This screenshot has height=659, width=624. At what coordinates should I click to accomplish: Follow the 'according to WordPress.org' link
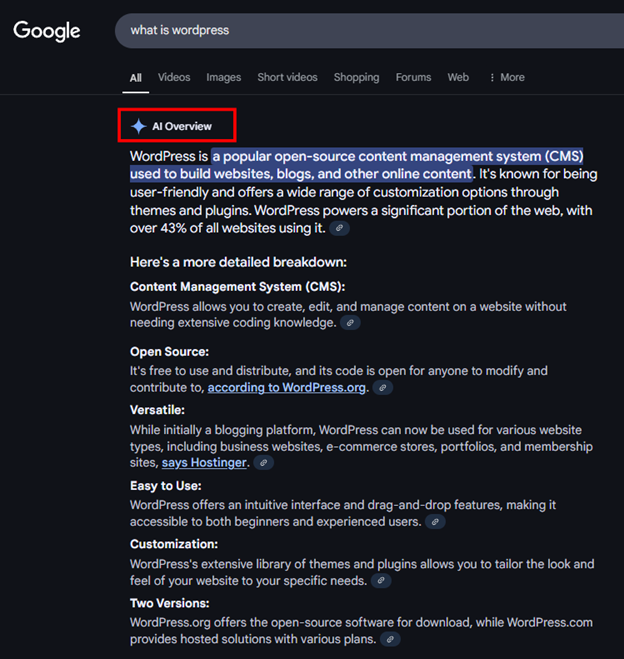[x=287, y=388]
